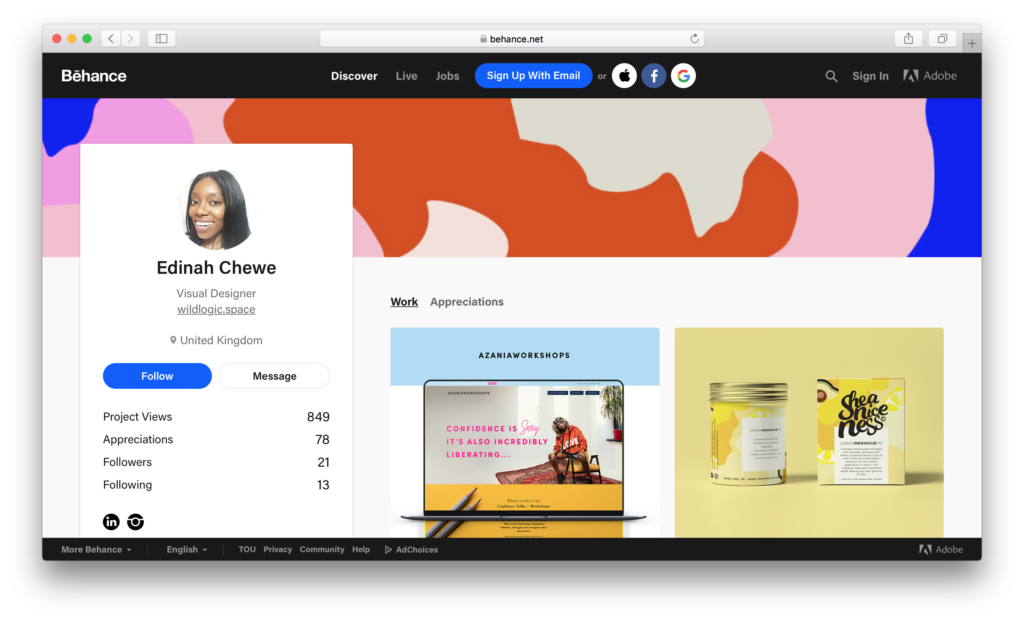1024x621 pixels.
Task: Show all tabs overview button
Action: point(942,39)
